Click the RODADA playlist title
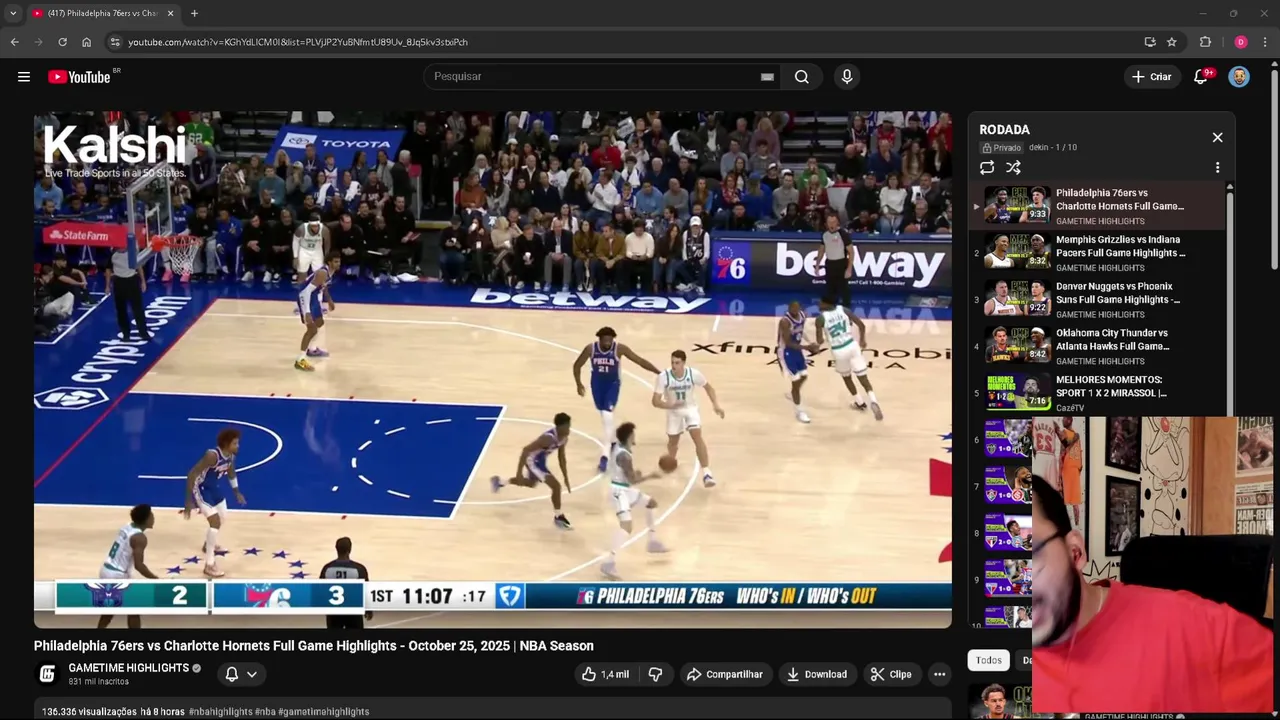1280x720 pixels. [x=1004, y=130]
